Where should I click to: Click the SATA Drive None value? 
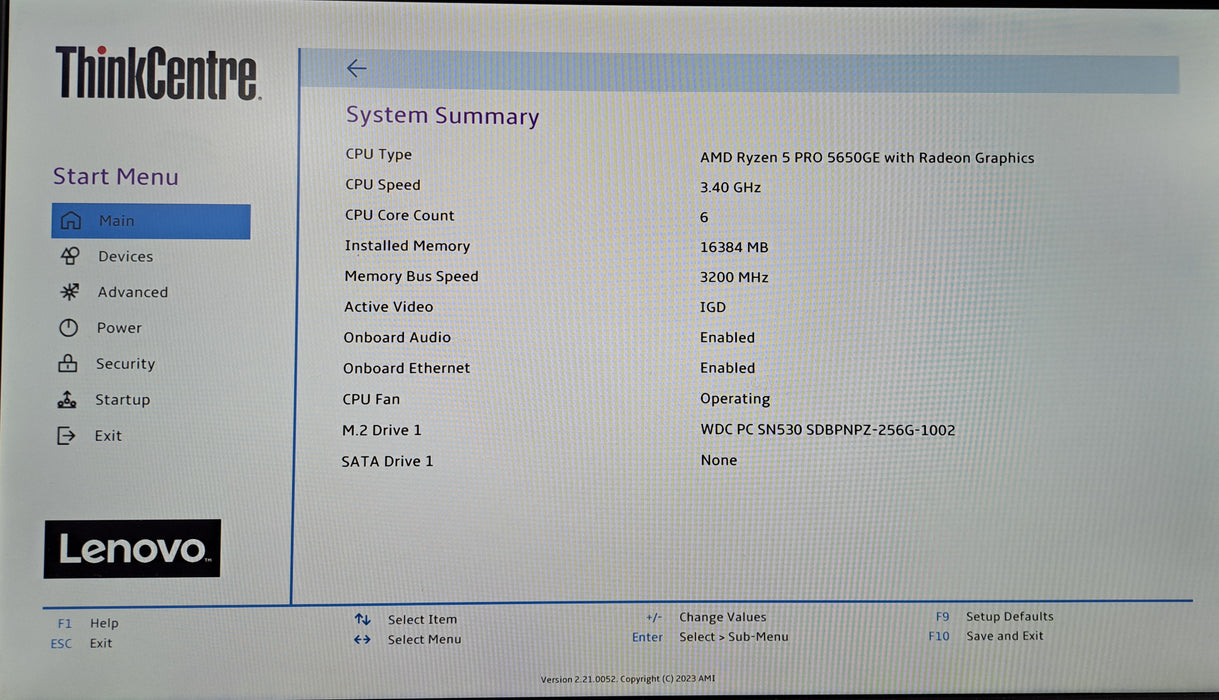tap(719, 461)
